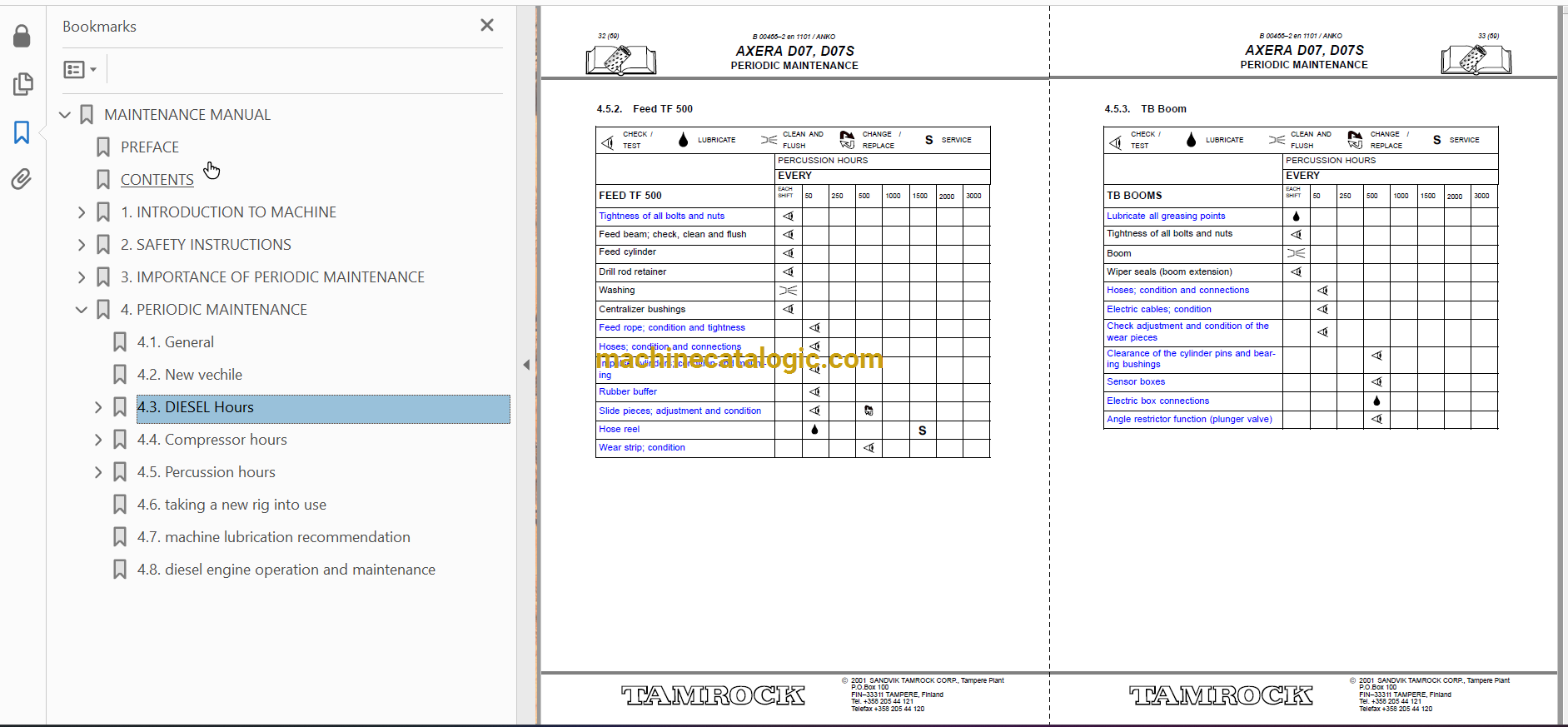Expand 2. SAFETY INSTRUCTIONS bookmark
Image resolution: width=1568 pixels, height=727 pixels.
click(x=82, y=245)
